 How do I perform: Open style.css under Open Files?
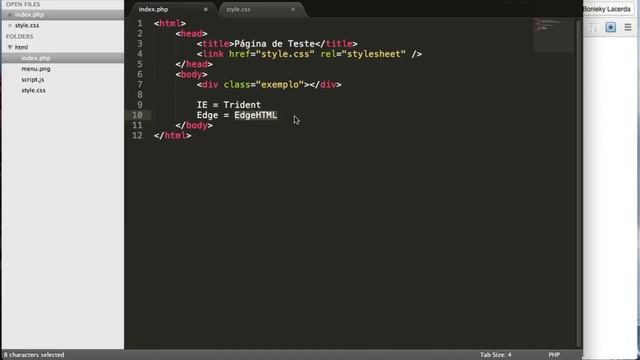27,25
